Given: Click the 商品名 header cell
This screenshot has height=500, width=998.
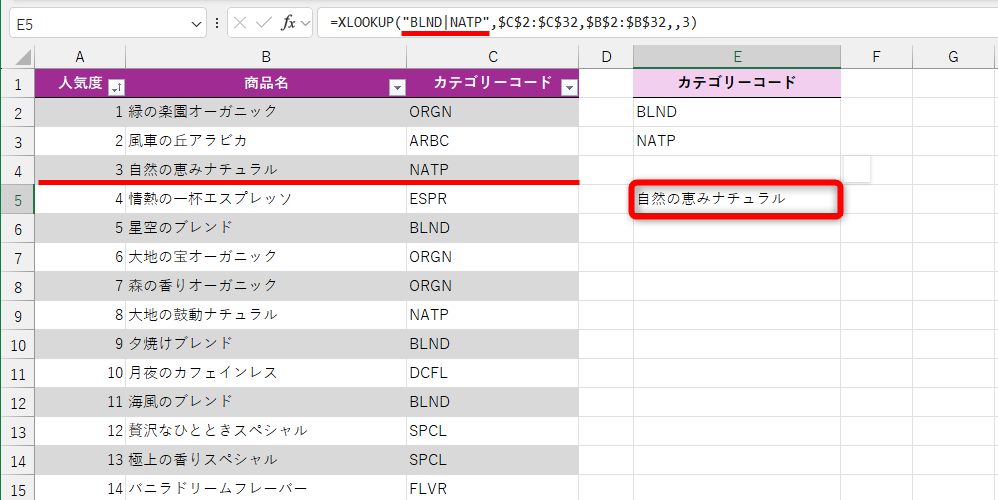Looking at the screenshot, I should [x=266, y=83].
